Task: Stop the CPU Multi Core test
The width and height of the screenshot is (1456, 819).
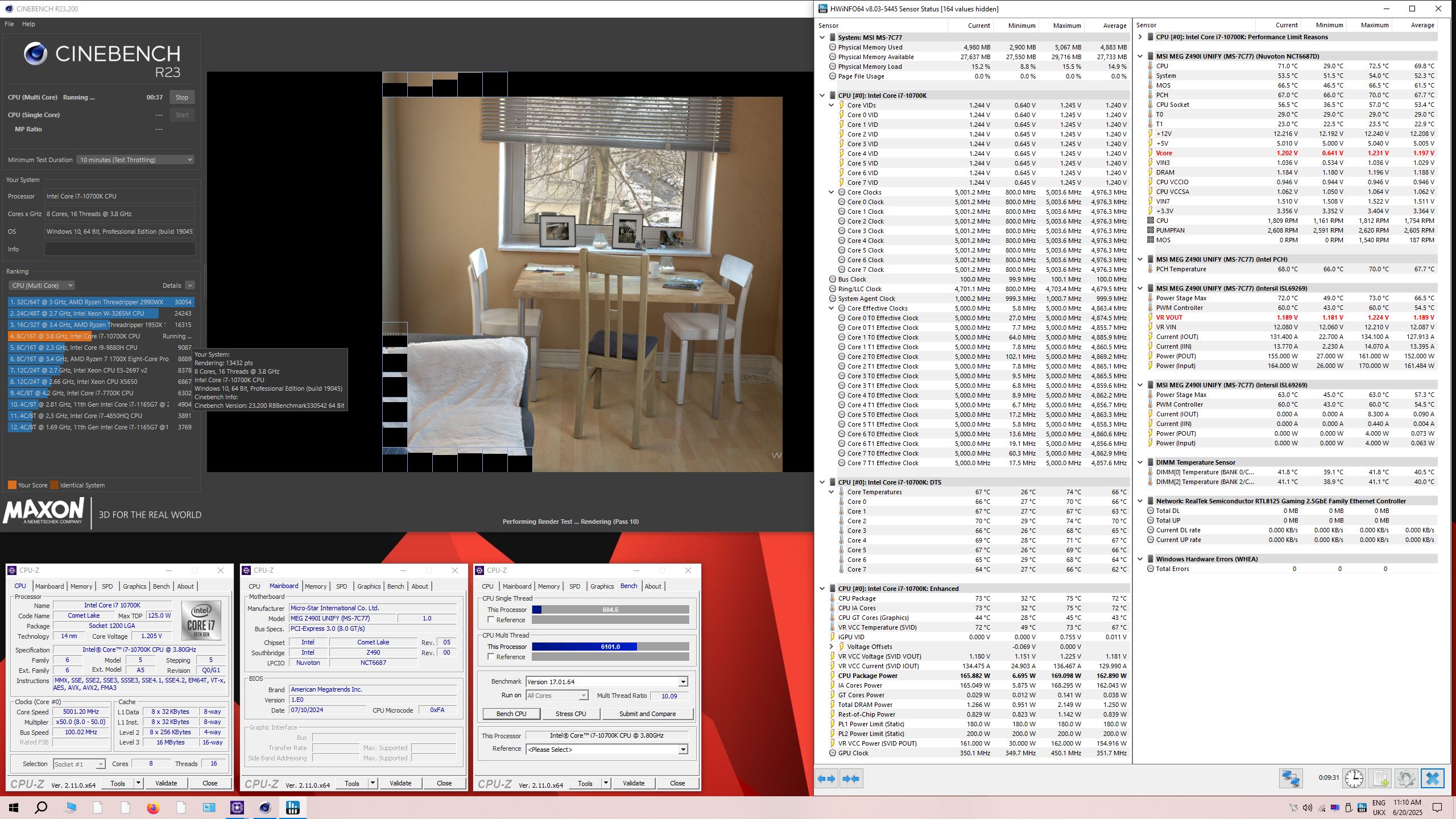Action: point(182,97)
